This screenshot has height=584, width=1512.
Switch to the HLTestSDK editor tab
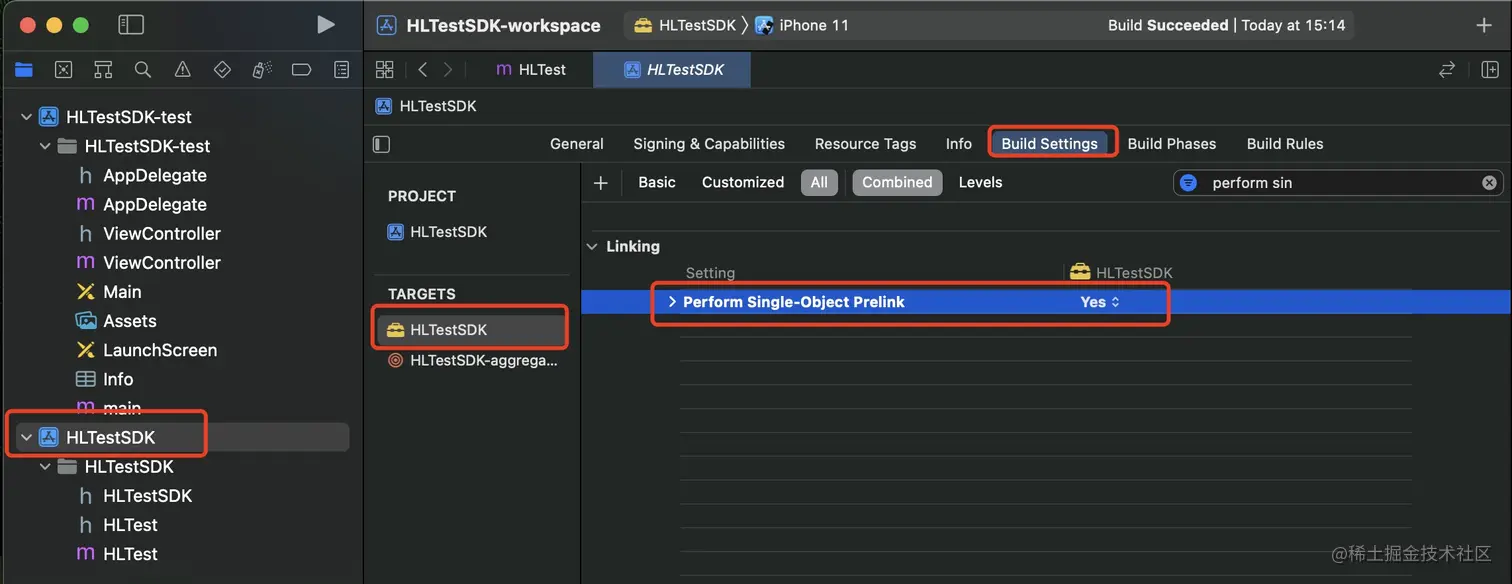(672, 69)
